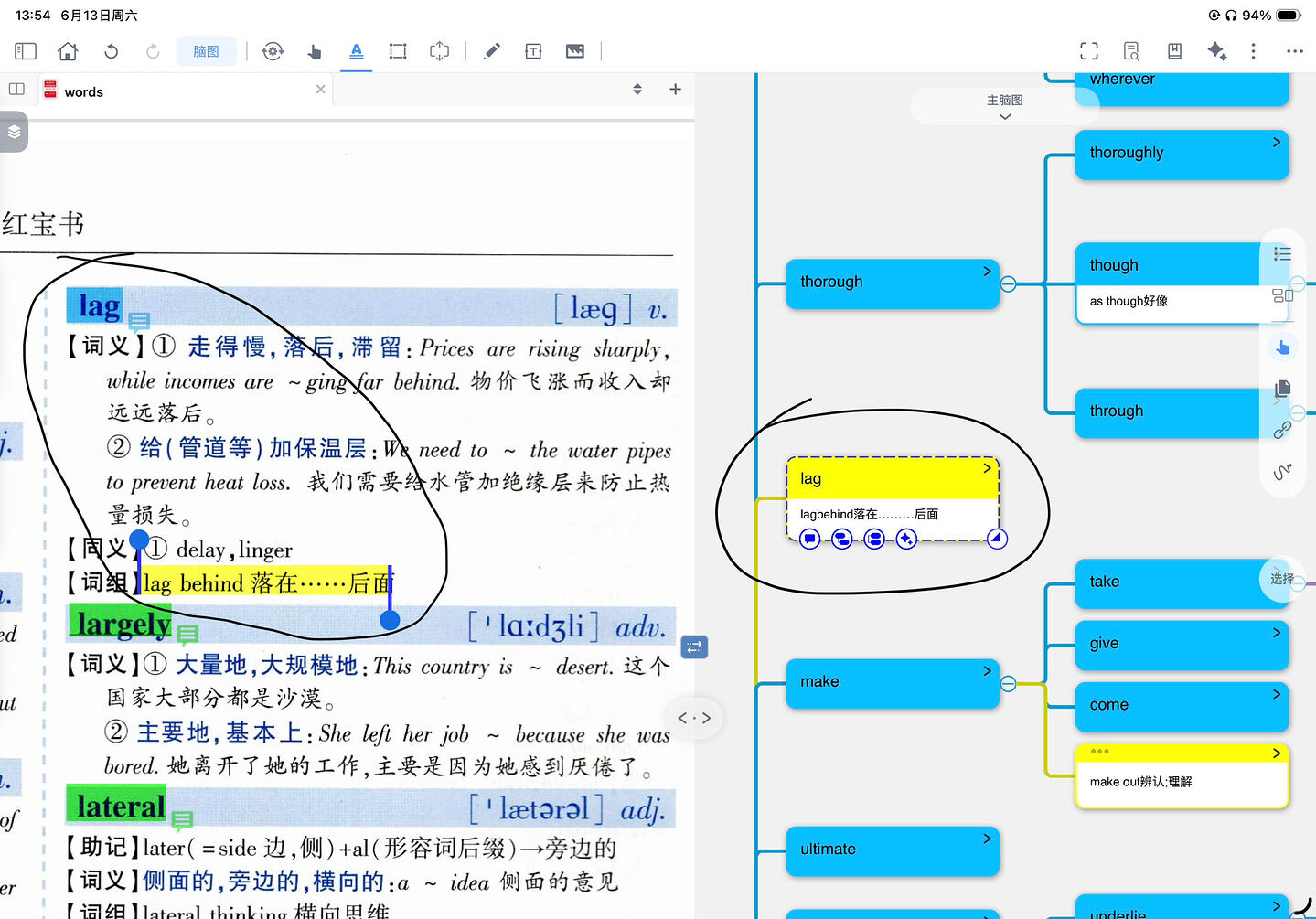Go to the home screen icon

click(68, 51)
